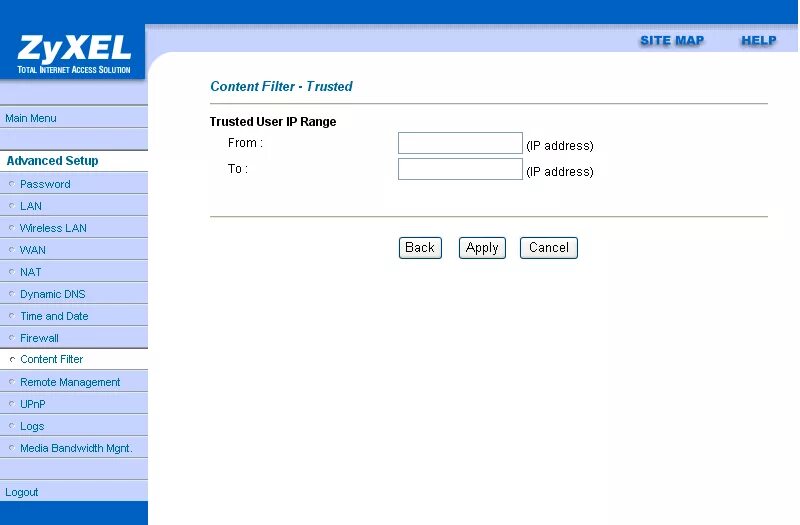Image resolution: width=800 pixels, height=525 pixels.
Task: Focus the To IP address field
Action: point(460,169)
